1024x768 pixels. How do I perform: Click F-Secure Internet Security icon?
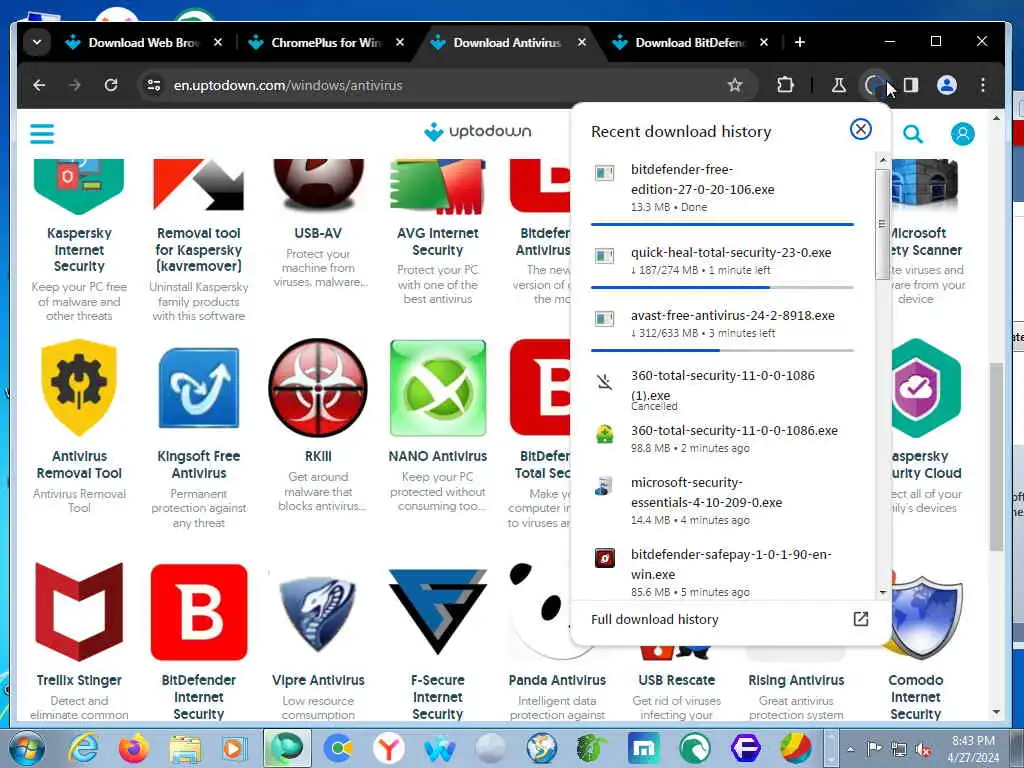438,612
